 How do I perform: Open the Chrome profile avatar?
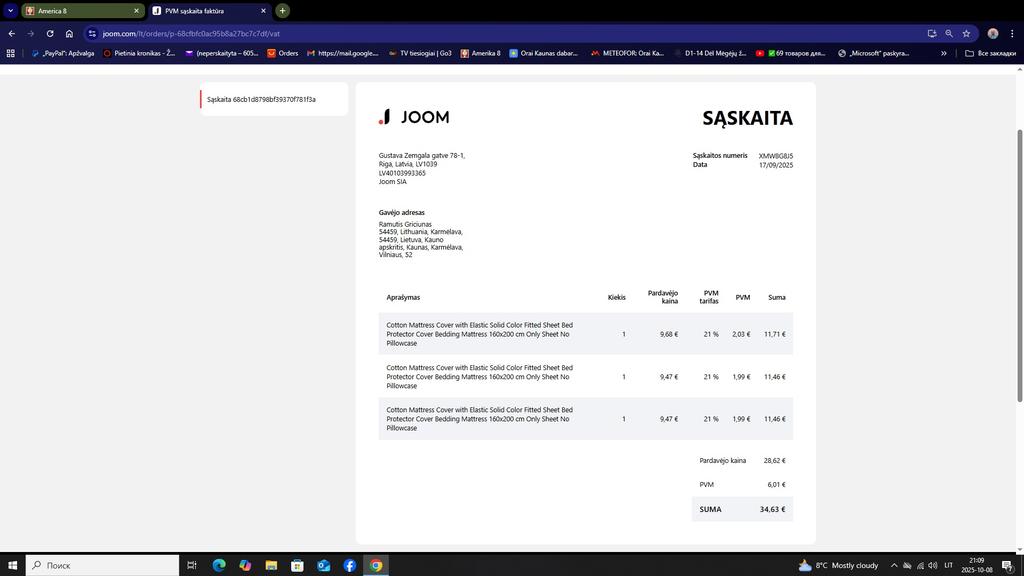[x=993, y=33]
